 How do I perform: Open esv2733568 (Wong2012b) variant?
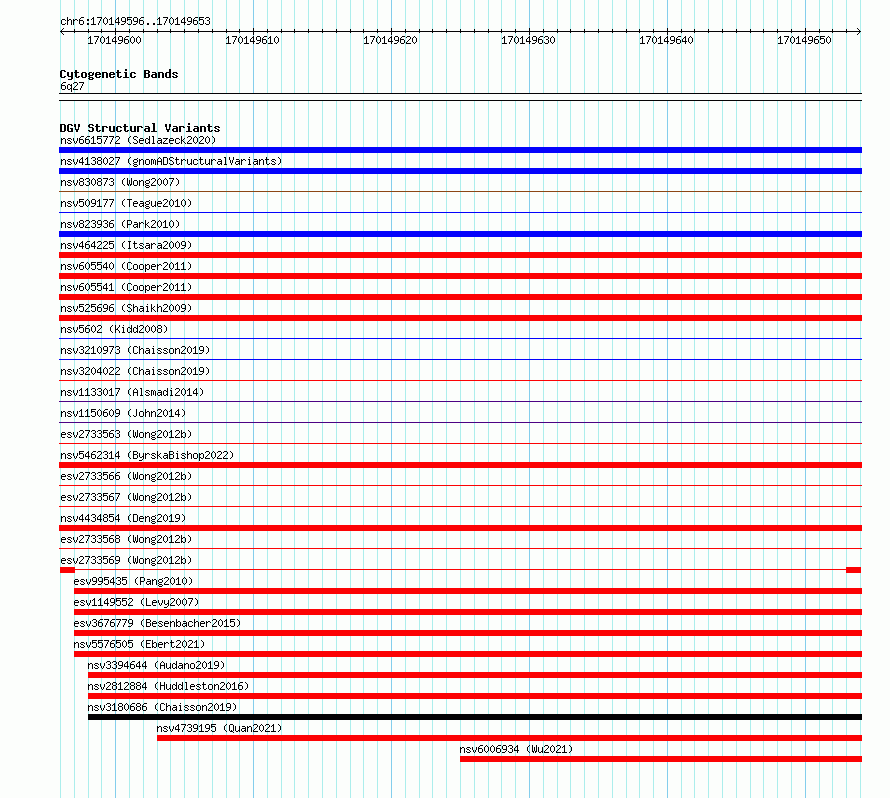(x=126, y=539)
